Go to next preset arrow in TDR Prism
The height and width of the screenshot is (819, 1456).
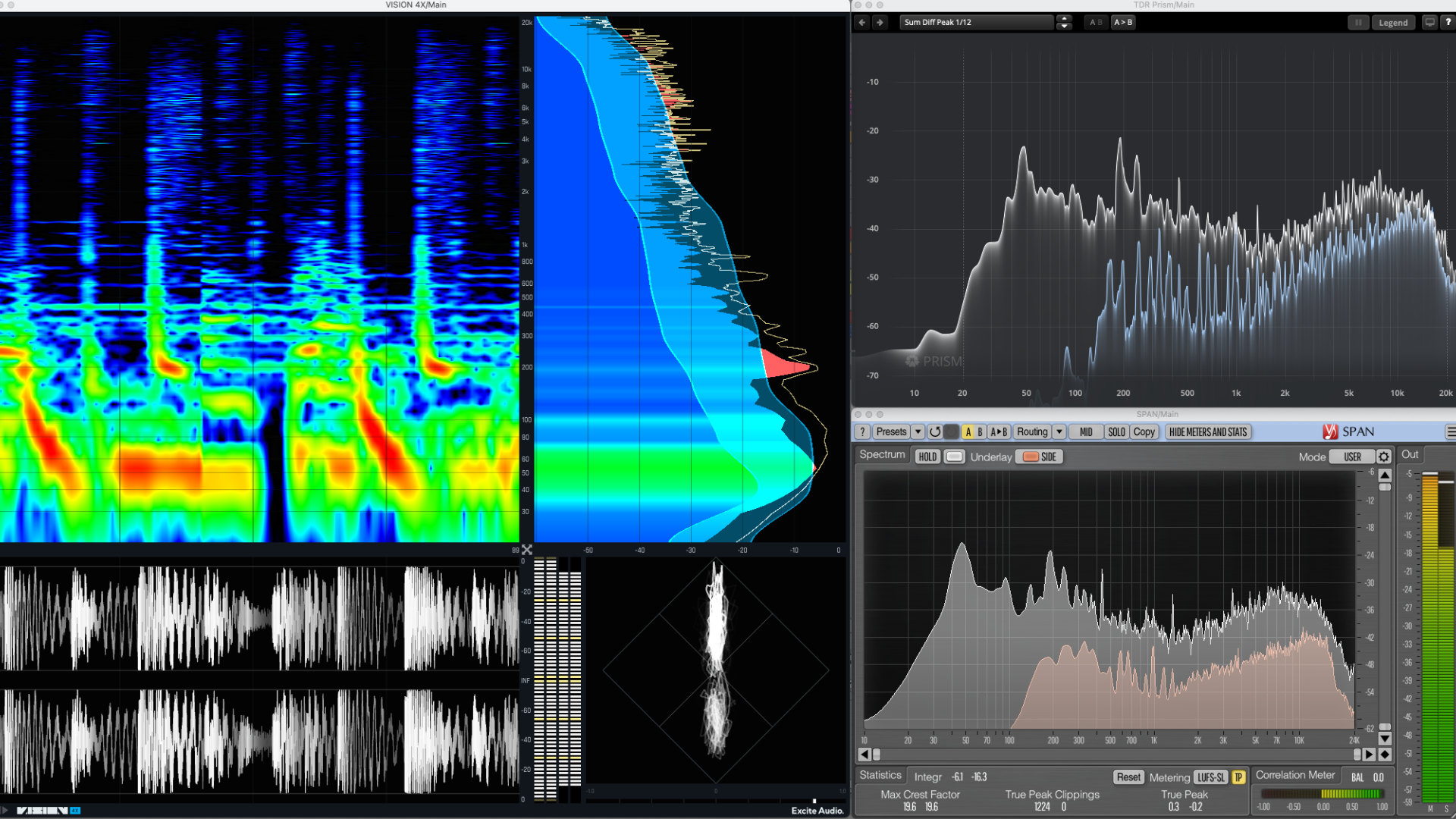(880, 22)
